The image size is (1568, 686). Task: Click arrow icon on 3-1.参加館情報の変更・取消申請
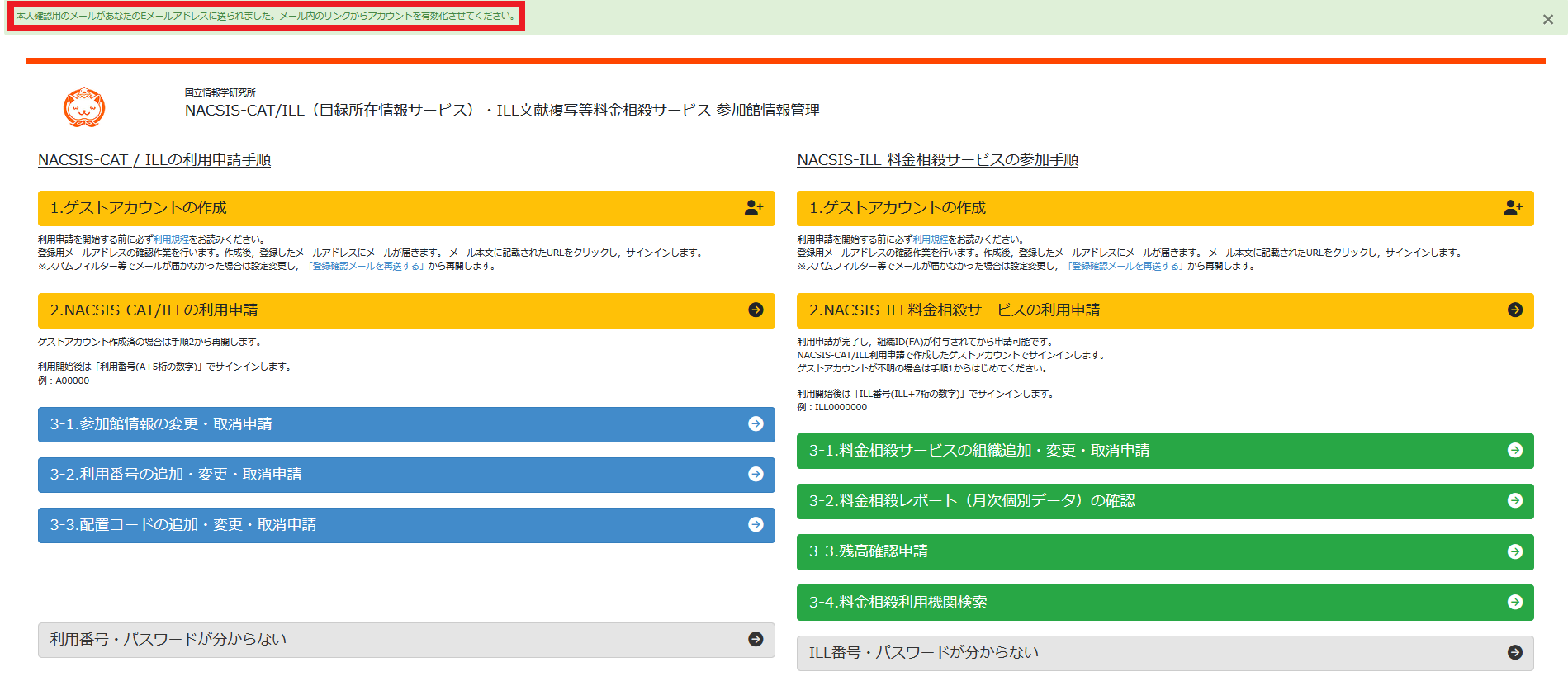click(x=756, y=423)
